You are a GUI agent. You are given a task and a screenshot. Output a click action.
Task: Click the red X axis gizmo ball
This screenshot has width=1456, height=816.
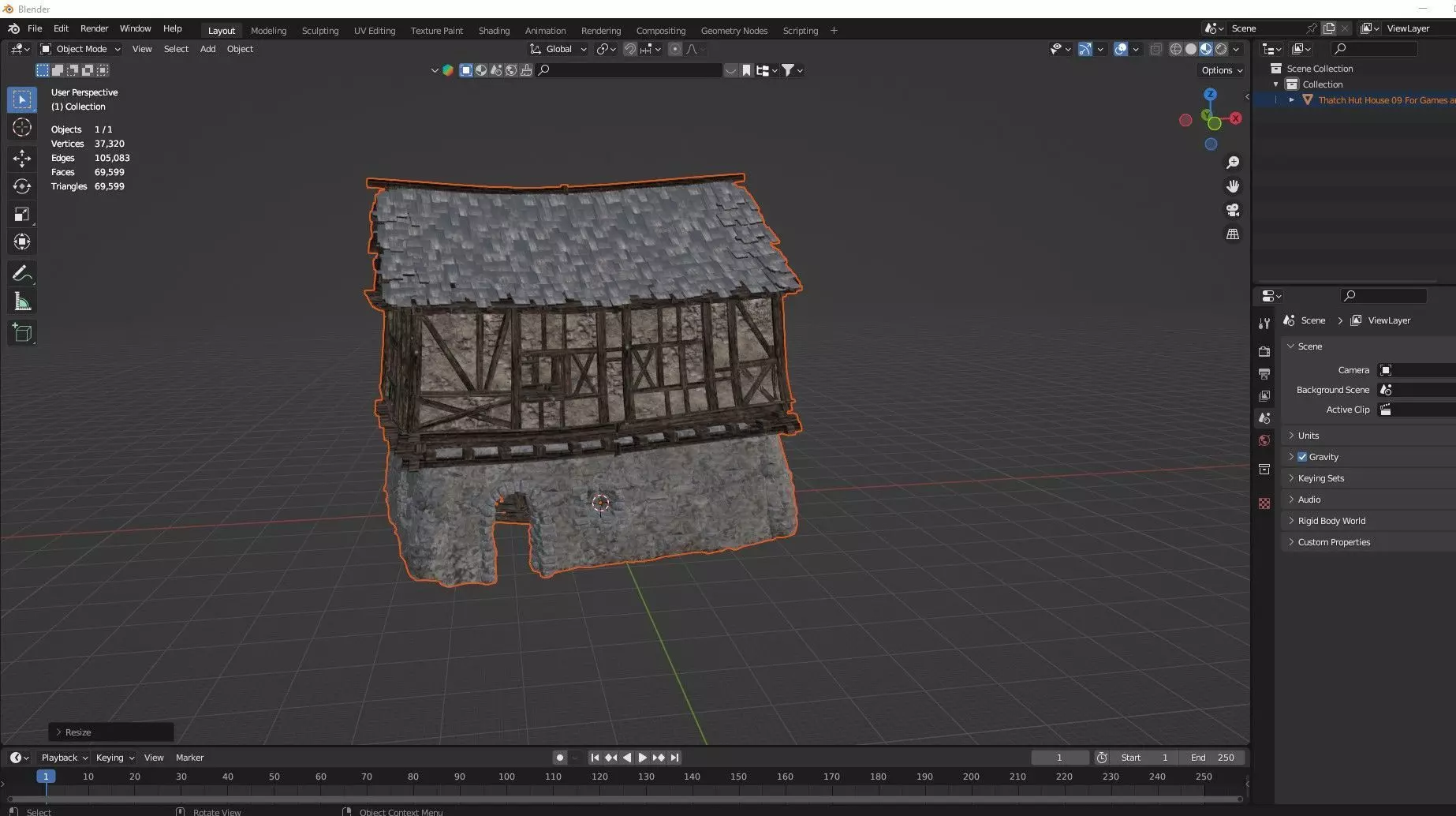(1236, 118)
